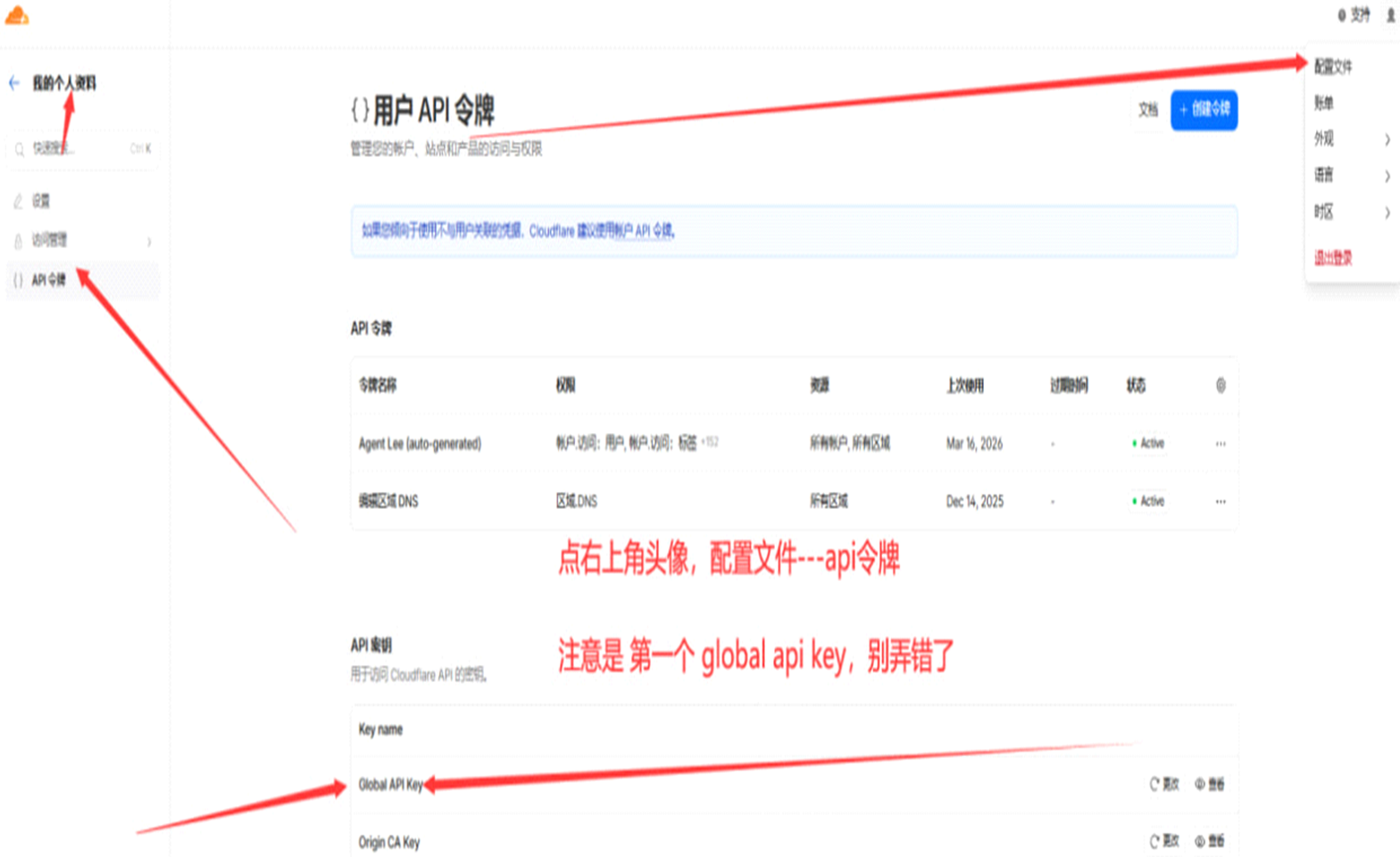This screenshot has width=1400, height=857.
Task: Click the 创建令牌 button
Action: (x=1204, y=110)
